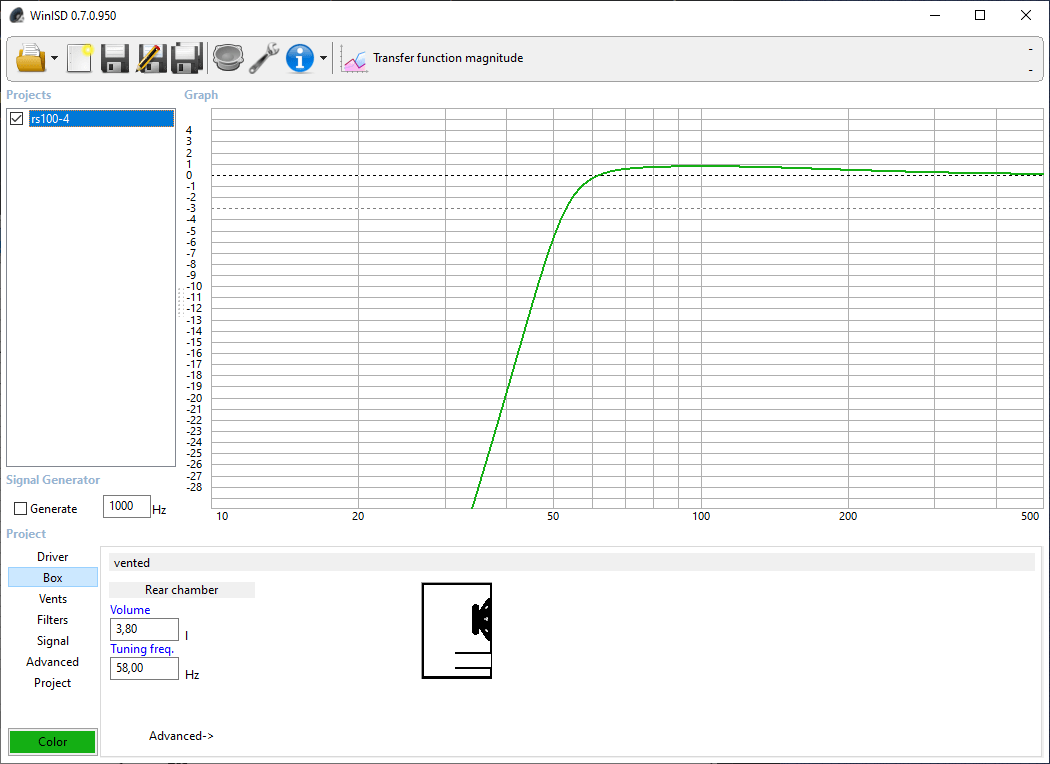Viewport: 1050px width, 764px height.
Task: Open the Transfer function magnitude graph selector
Action: tap(448, 58)
